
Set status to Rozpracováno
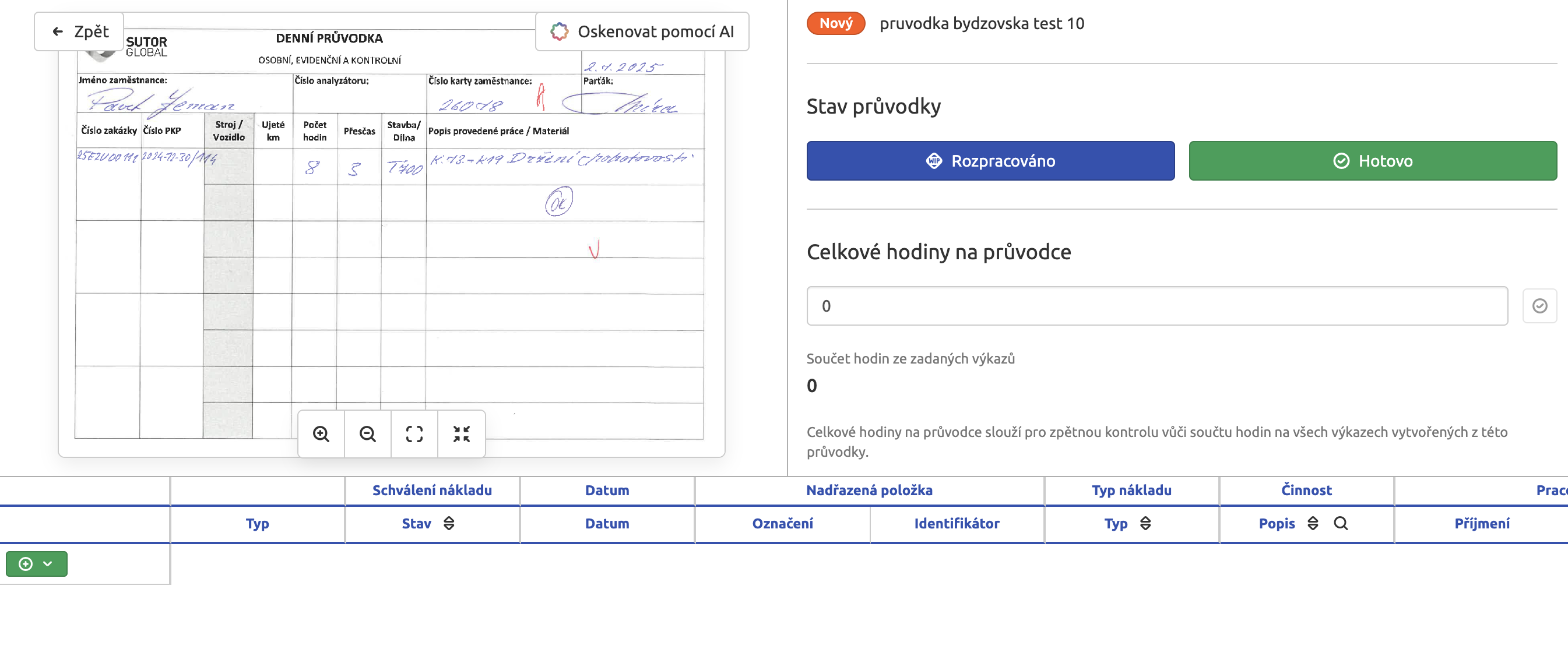click(x=990, y=161)
